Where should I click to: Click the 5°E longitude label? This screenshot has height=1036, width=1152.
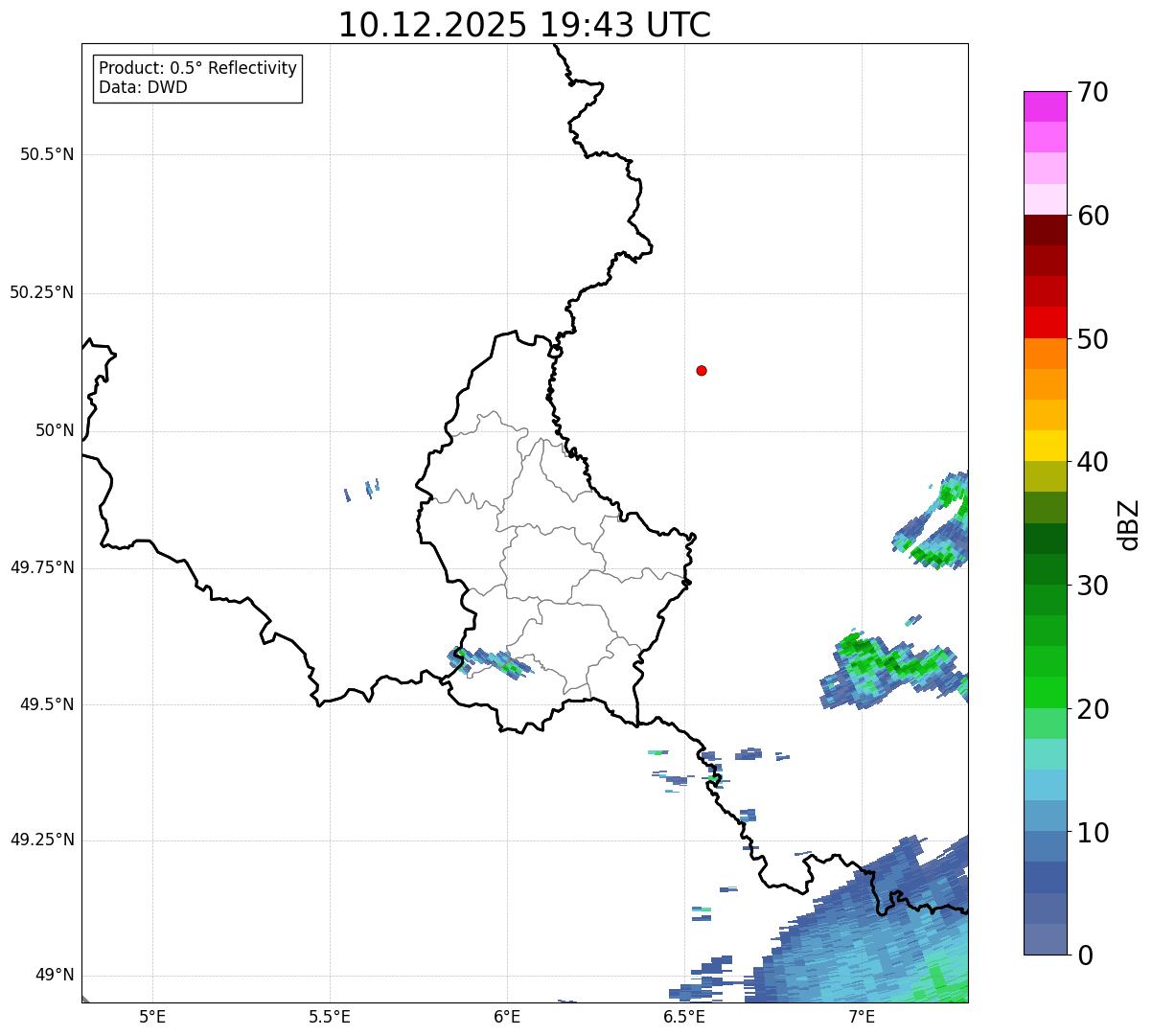152,1017
